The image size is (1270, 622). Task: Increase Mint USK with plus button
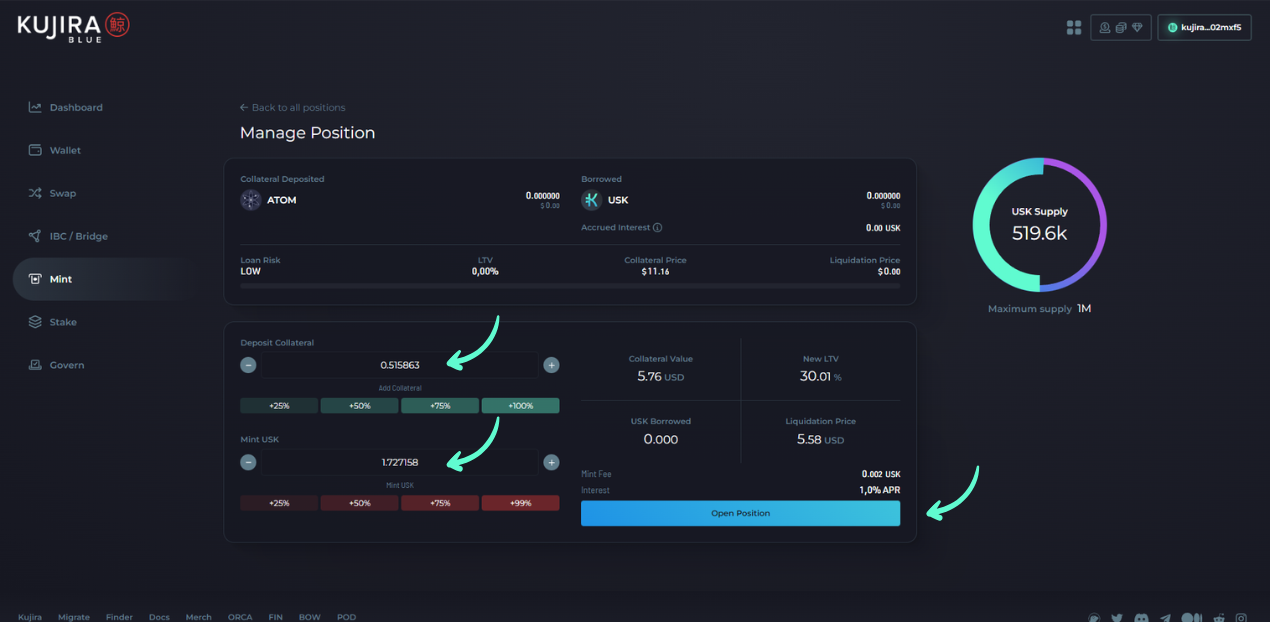[551, 462]
